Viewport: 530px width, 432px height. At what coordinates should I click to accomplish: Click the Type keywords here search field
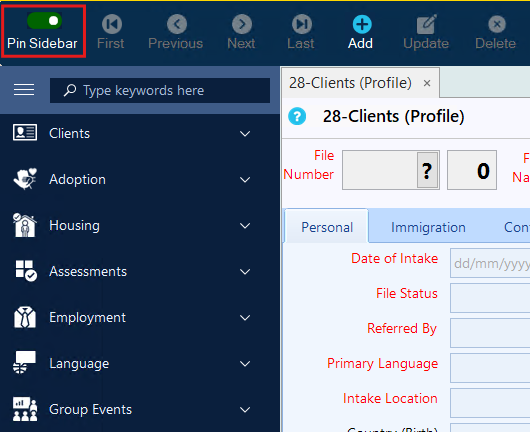coord(160,90)
